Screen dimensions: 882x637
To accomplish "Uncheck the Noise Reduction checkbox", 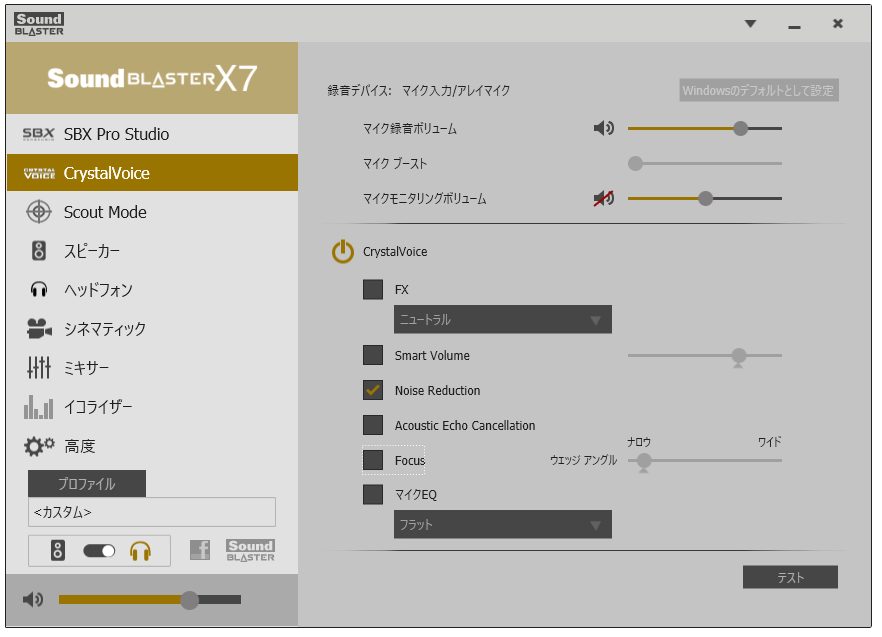I will tap(373, 390).
